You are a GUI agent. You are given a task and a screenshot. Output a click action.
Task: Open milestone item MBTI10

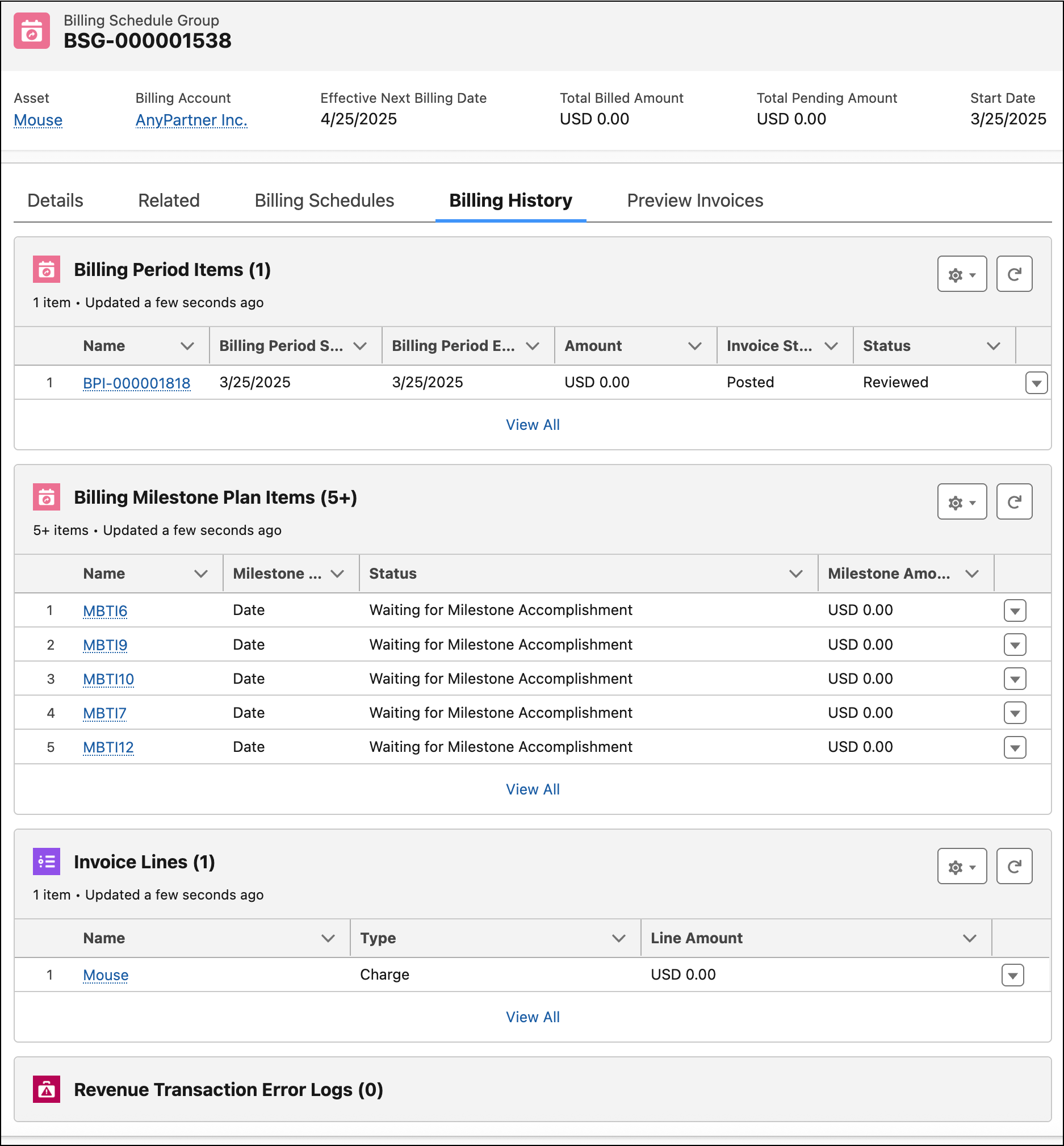tap(108, 679)
